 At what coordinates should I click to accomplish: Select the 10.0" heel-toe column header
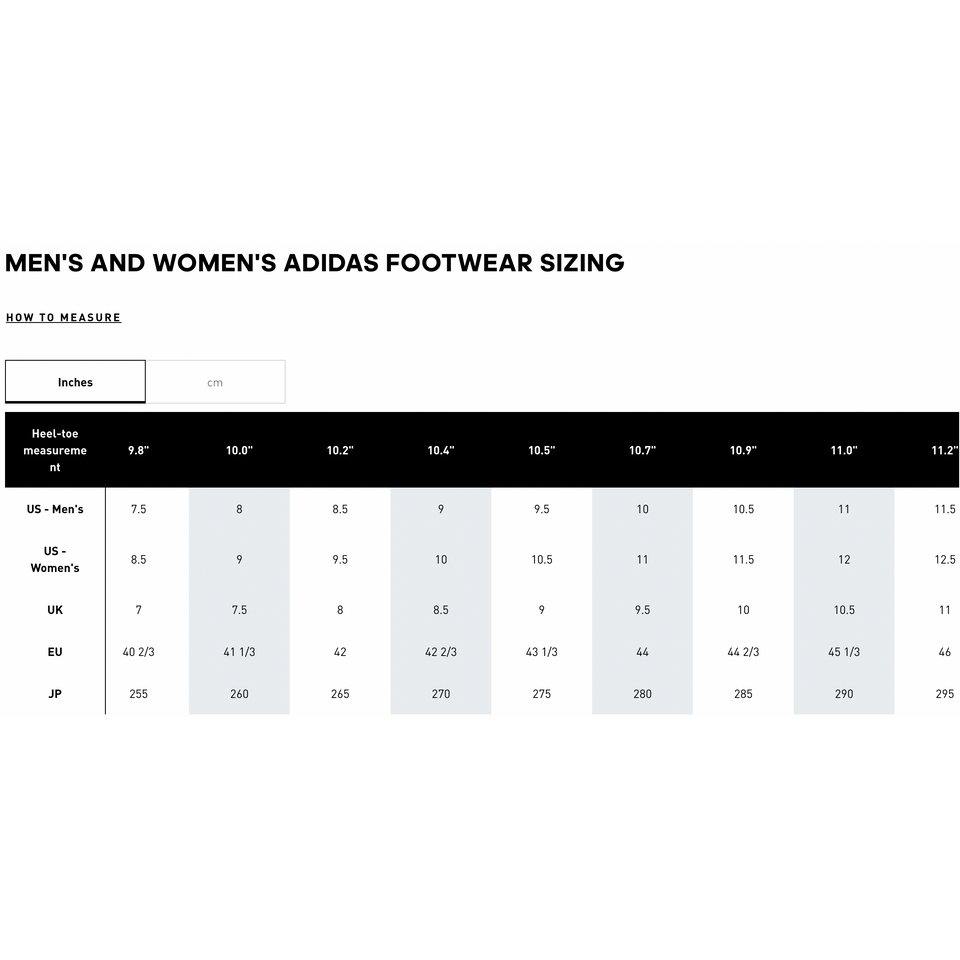(x=239, y=451)
